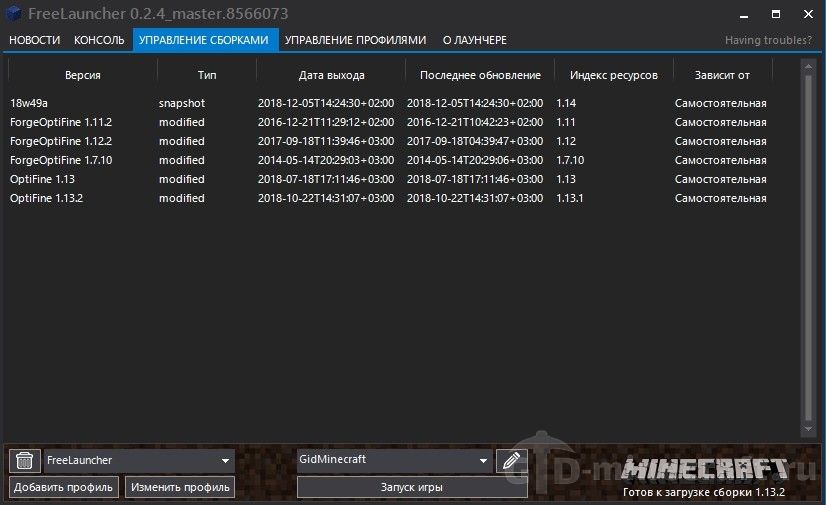
Task: Open the НОВОСТИ tab
Action: (35, 40)
